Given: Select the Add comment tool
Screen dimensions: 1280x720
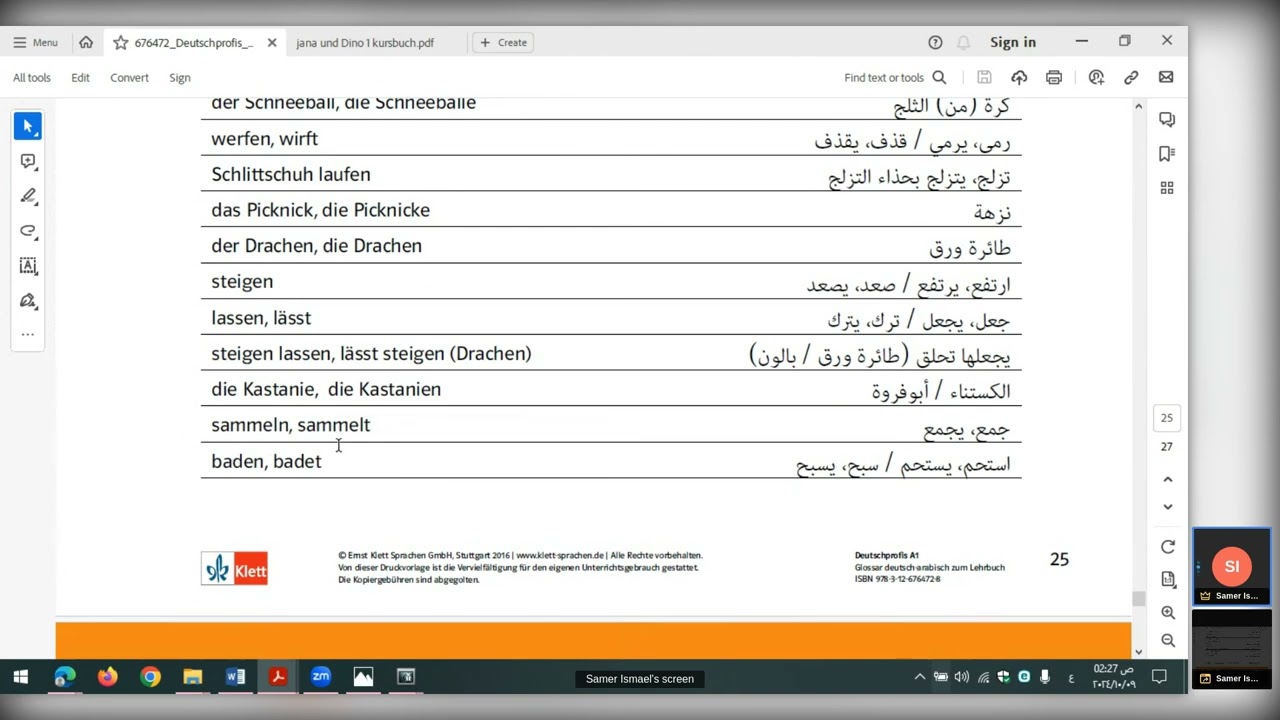Looking at the screenshot, I should pos(28,161).
